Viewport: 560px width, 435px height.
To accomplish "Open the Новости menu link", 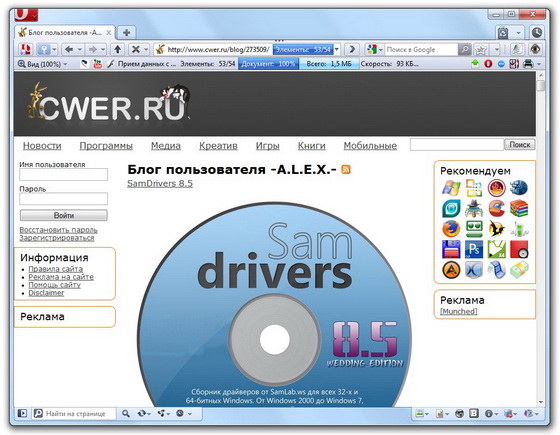I will coord(42,146).
